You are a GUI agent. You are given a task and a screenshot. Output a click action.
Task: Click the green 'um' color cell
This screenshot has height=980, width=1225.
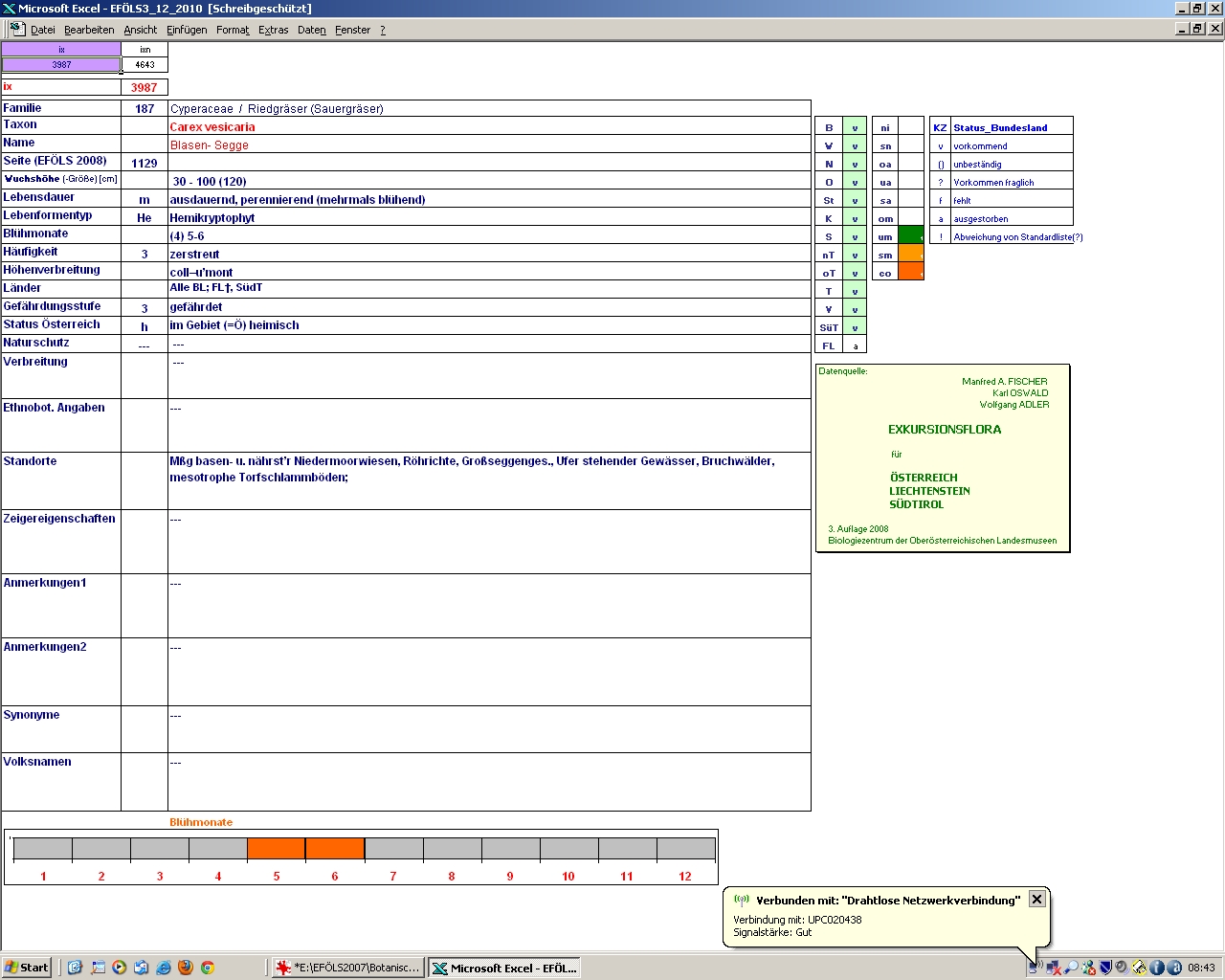[x=911, y=236]
